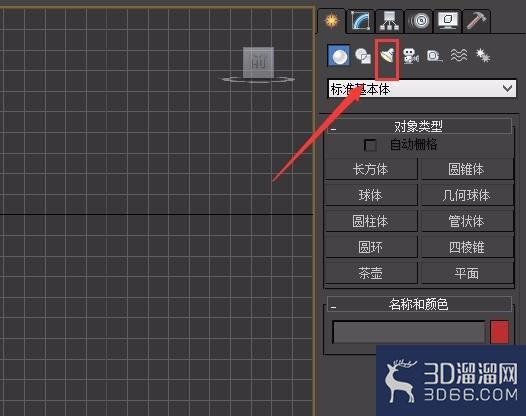526x416 pixels.
Task: Collapse the 对象类型 rollout
Action: (x=419, y=126)
